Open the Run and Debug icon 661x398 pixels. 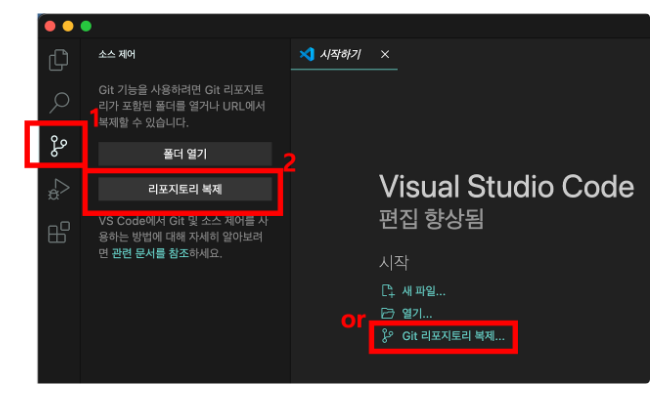[59, 189]
